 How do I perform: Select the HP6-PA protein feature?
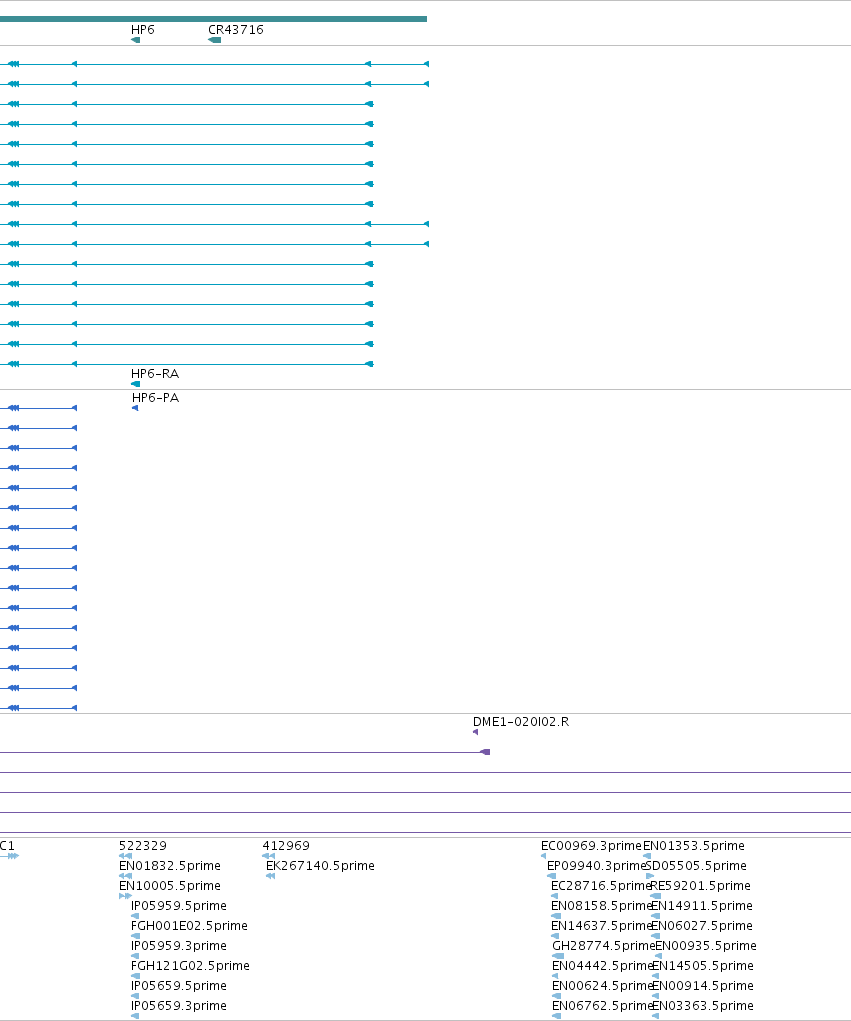135,408
